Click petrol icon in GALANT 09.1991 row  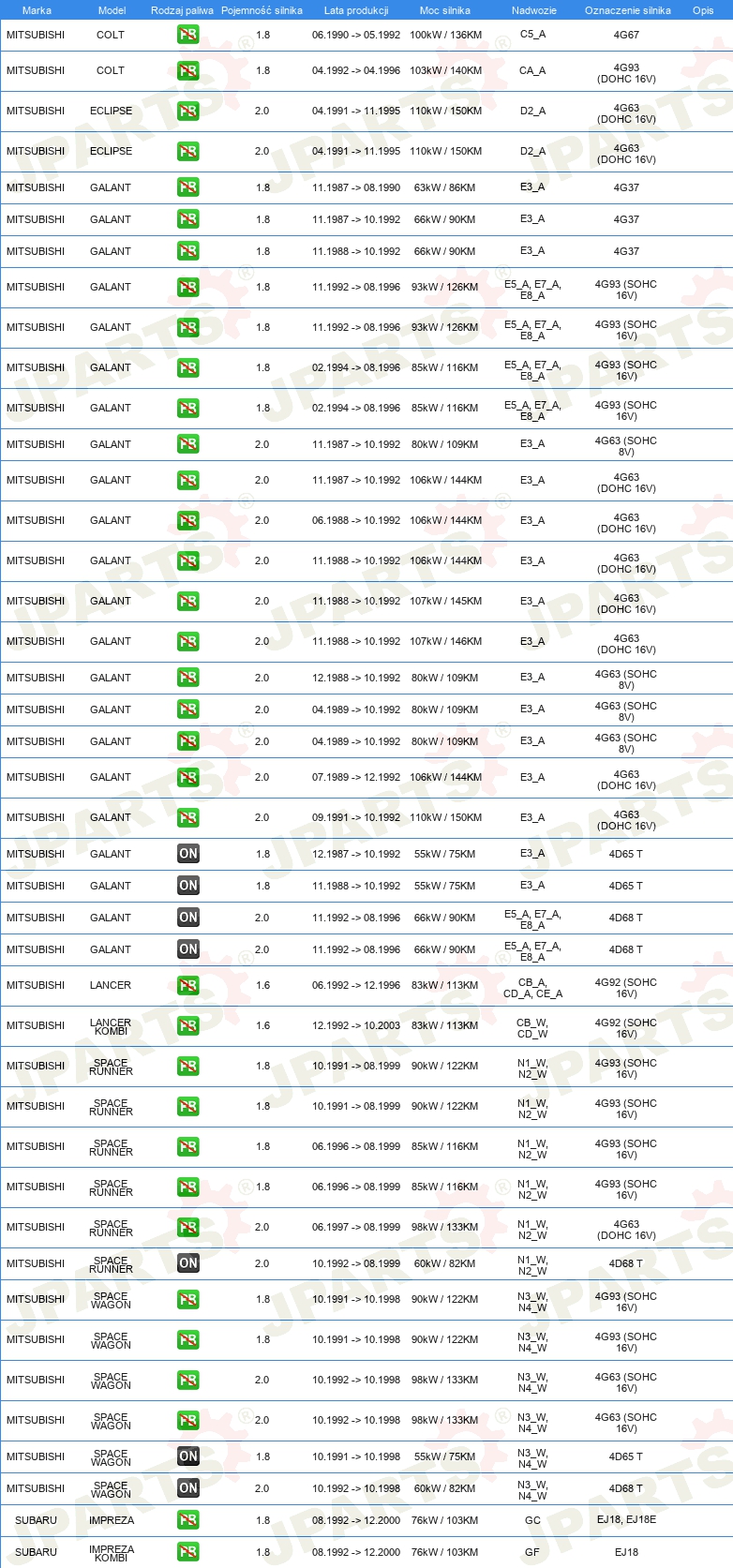pyautogui.click(x=188, y=817)
